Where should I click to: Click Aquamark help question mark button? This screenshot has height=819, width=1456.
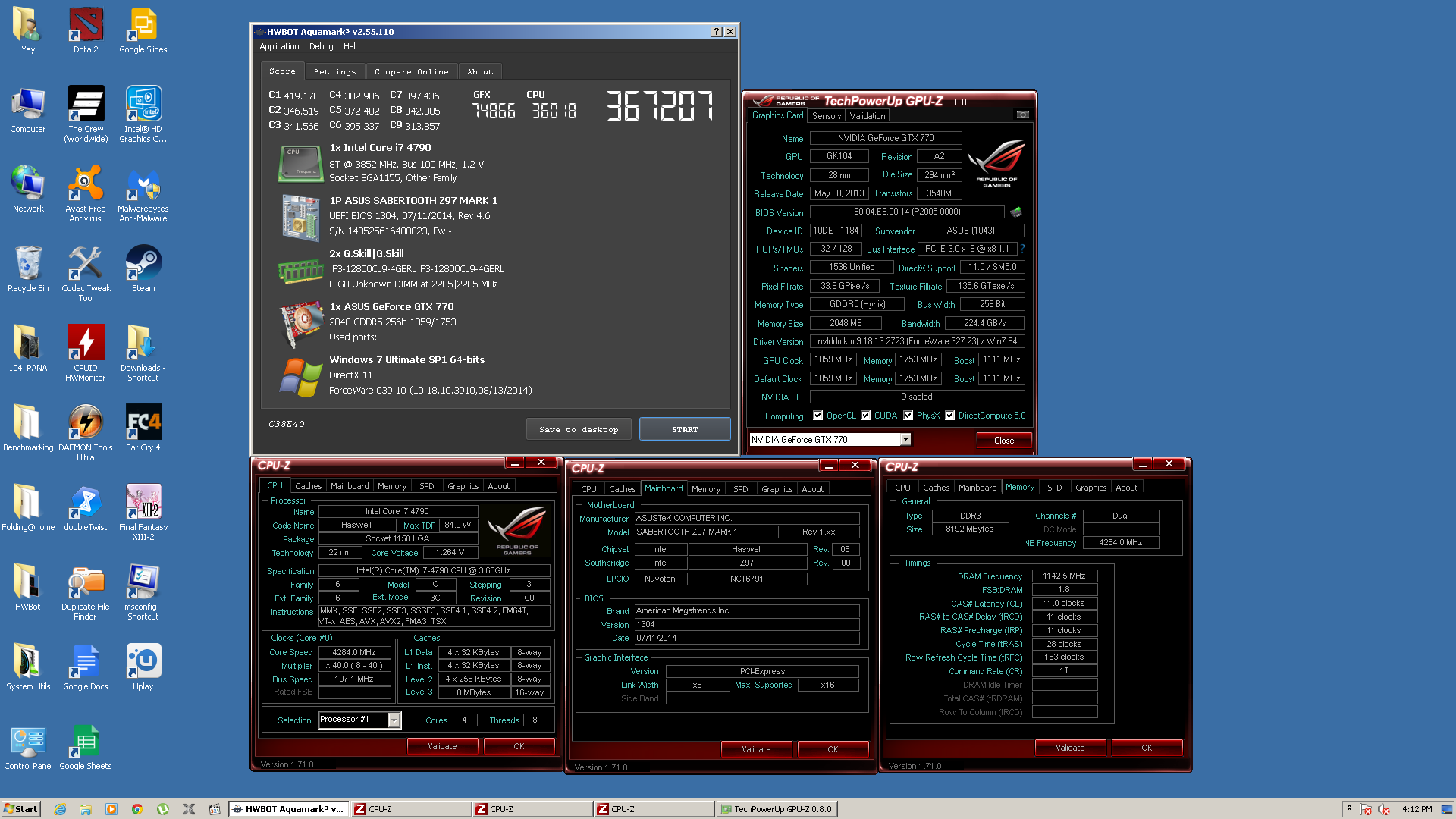pos(717,31)
